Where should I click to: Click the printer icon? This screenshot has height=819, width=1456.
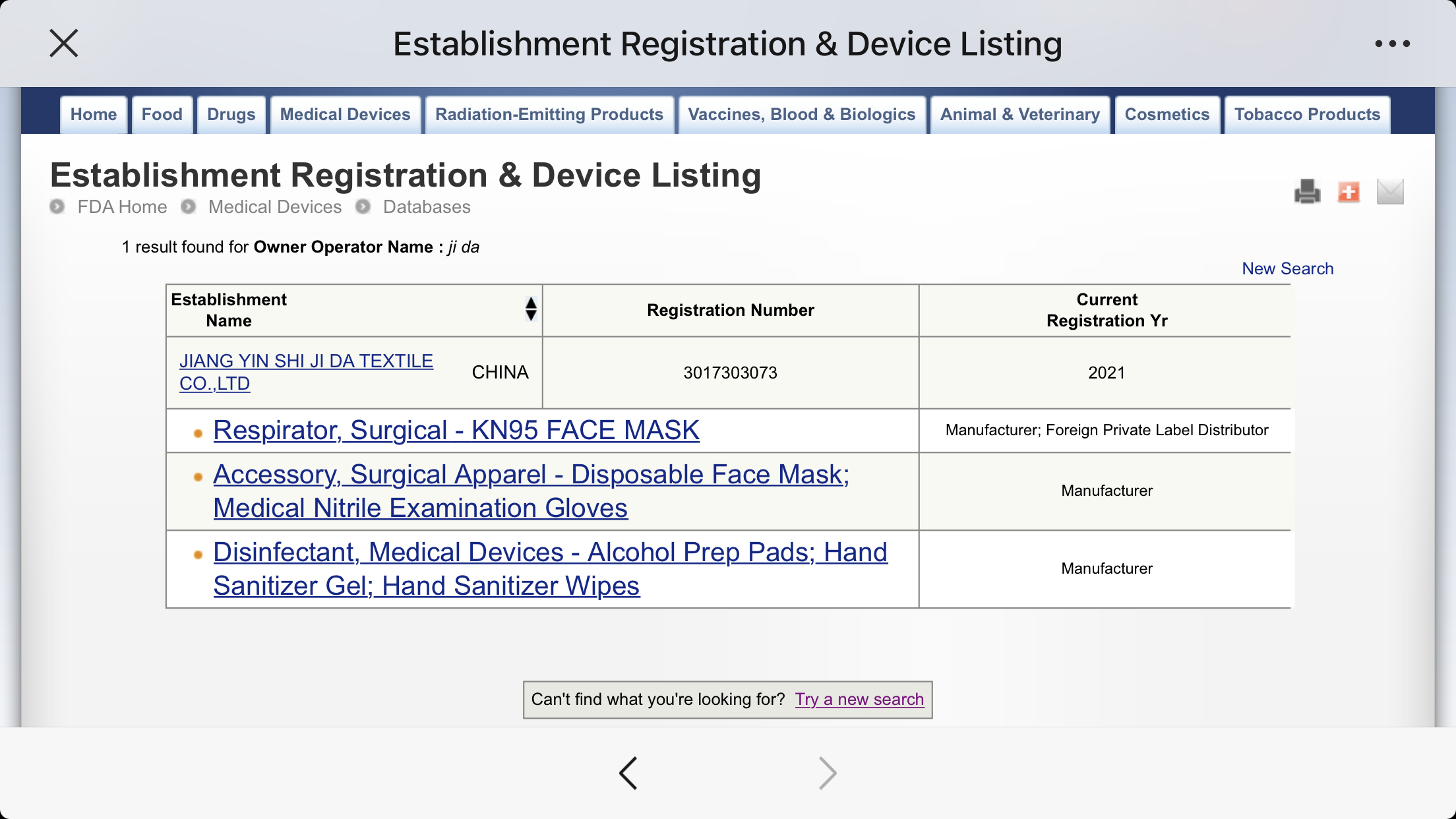click(x=1307, y=192)
